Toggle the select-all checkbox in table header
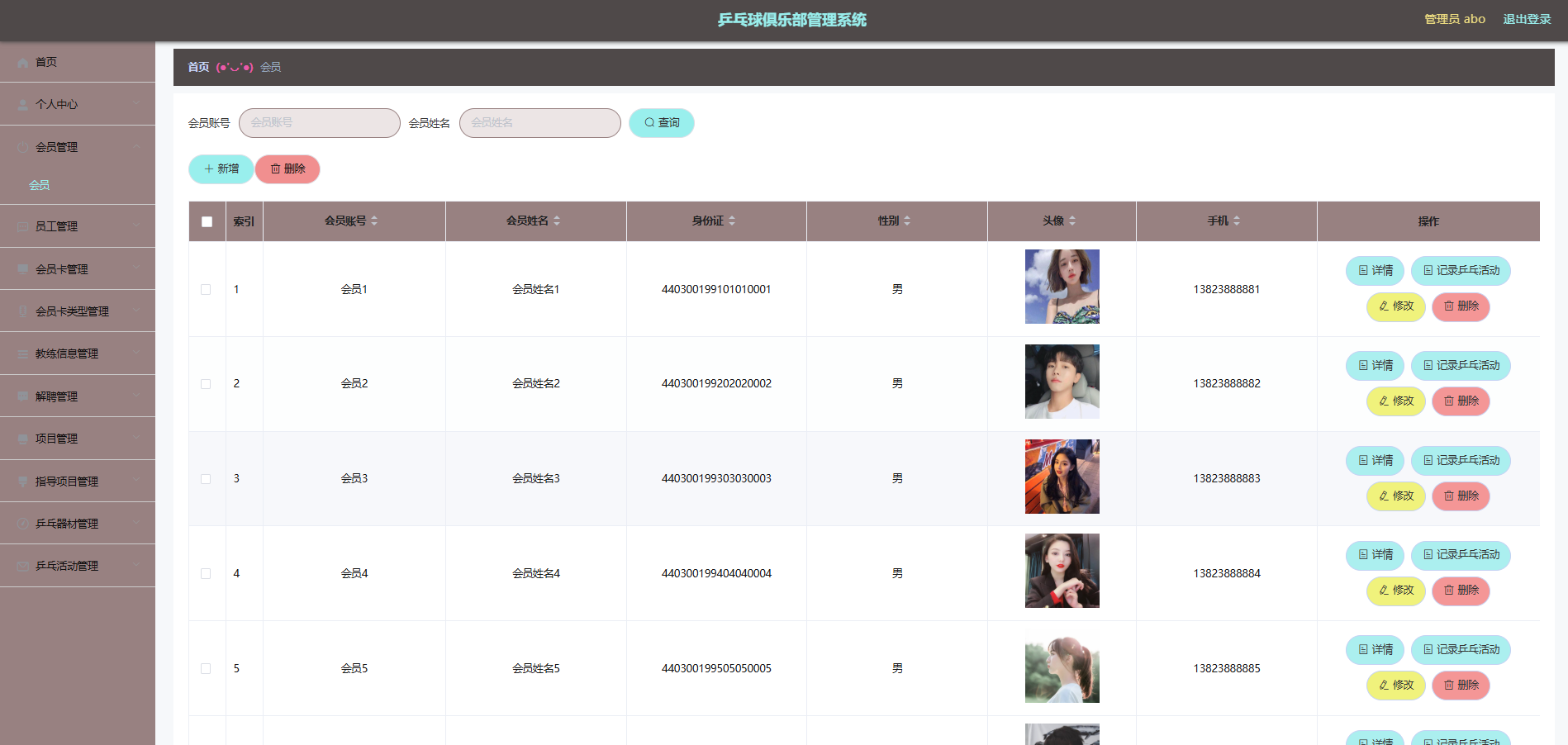This screenshot has width=1568, height=745. pyautogui.click(x=207, y=221)
